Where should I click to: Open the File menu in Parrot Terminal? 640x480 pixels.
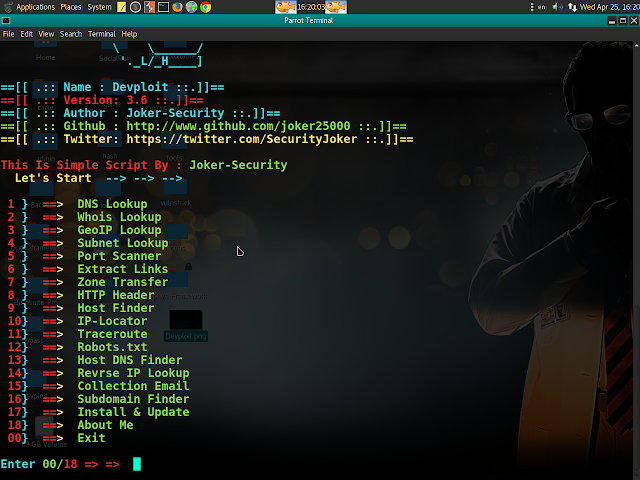[x=8, y=34]
